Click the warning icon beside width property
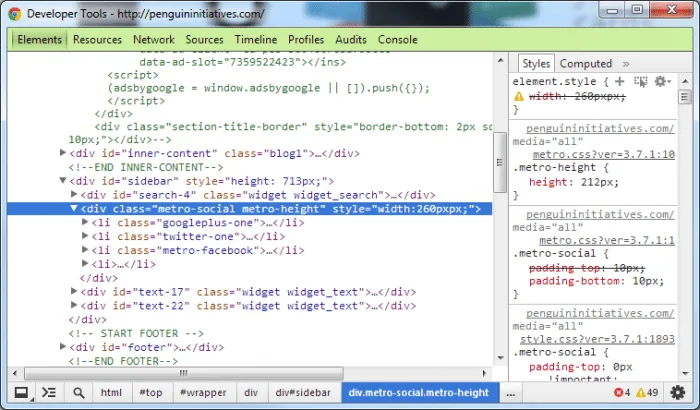 point(518,96)
